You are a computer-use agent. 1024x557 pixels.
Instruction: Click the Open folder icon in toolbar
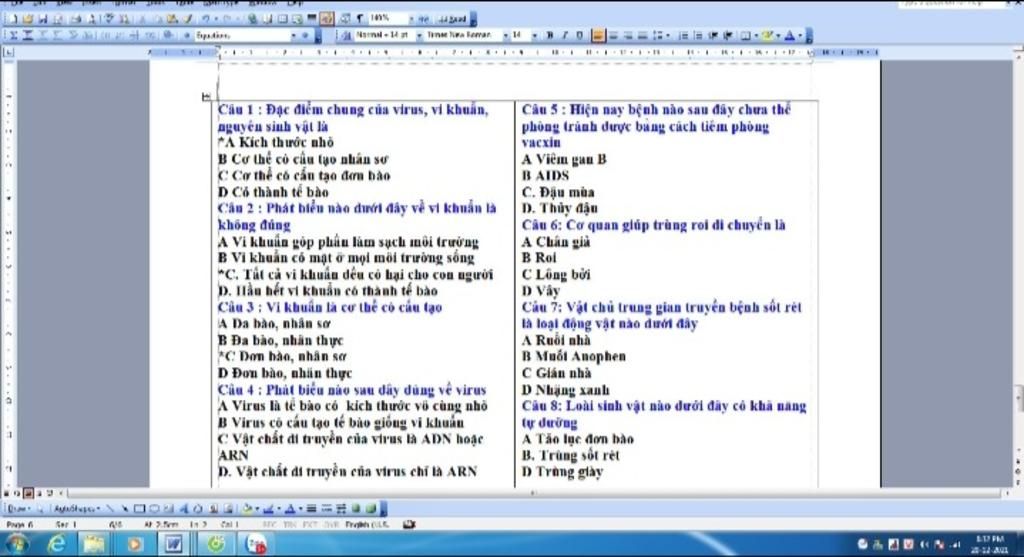27,19
